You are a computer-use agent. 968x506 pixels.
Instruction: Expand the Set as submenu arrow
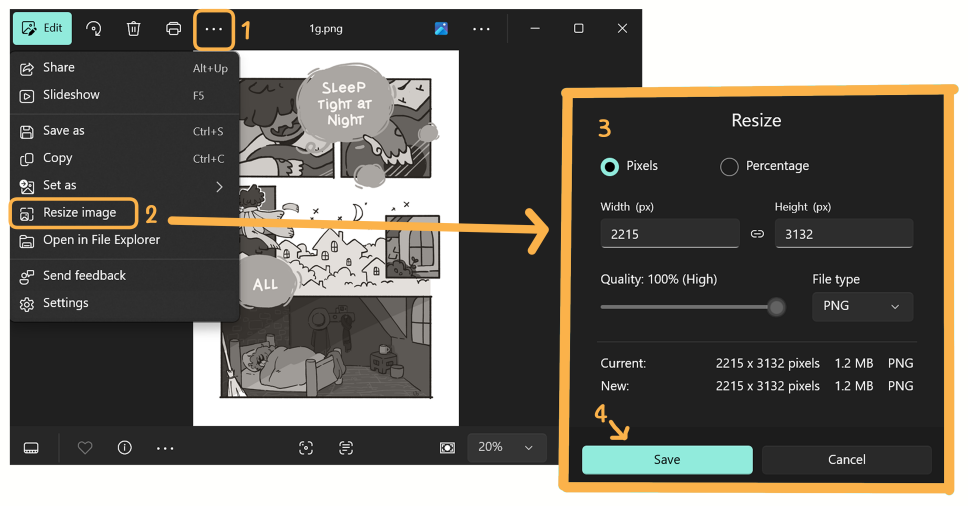(219, 186)
